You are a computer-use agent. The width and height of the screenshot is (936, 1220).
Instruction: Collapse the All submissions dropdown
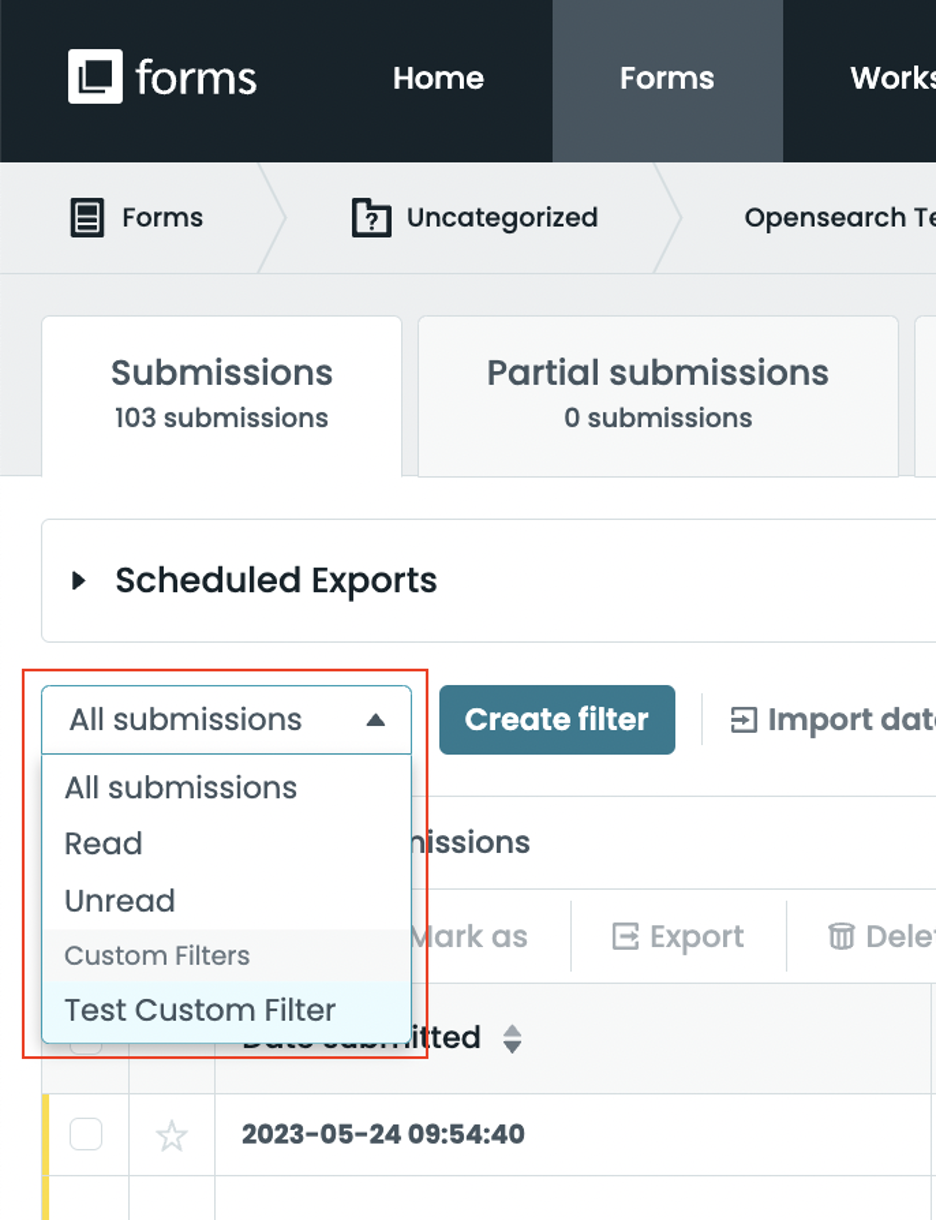click(377, 719)
